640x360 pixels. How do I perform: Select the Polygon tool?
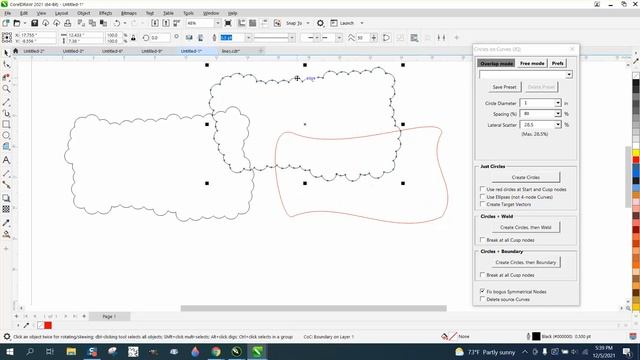point(6,147)
